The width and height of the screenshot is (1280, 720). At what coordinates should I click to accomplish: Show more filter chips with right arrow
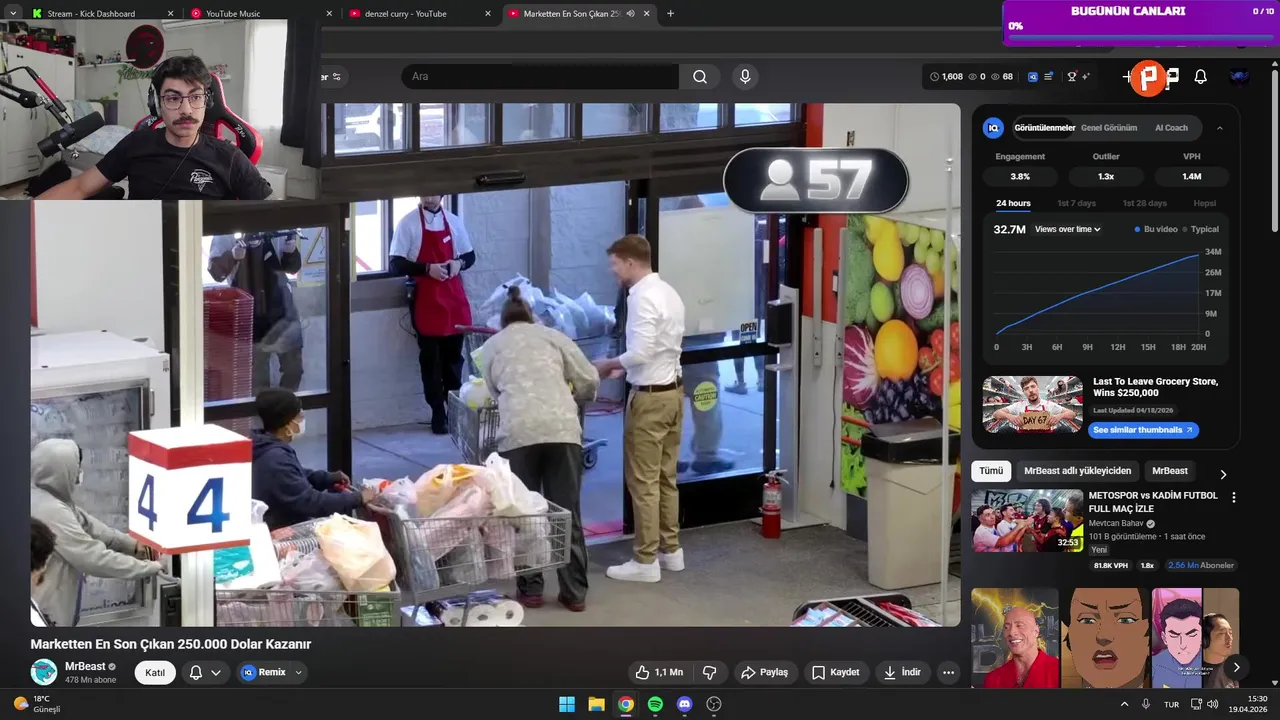click(1222, 474)
